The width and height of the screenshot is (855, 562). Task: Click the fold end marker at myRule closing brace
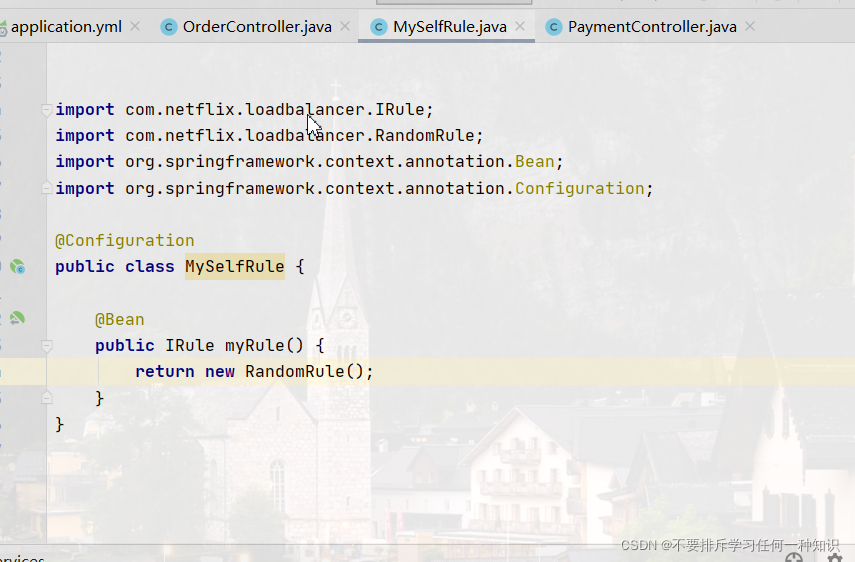point(47,398)
